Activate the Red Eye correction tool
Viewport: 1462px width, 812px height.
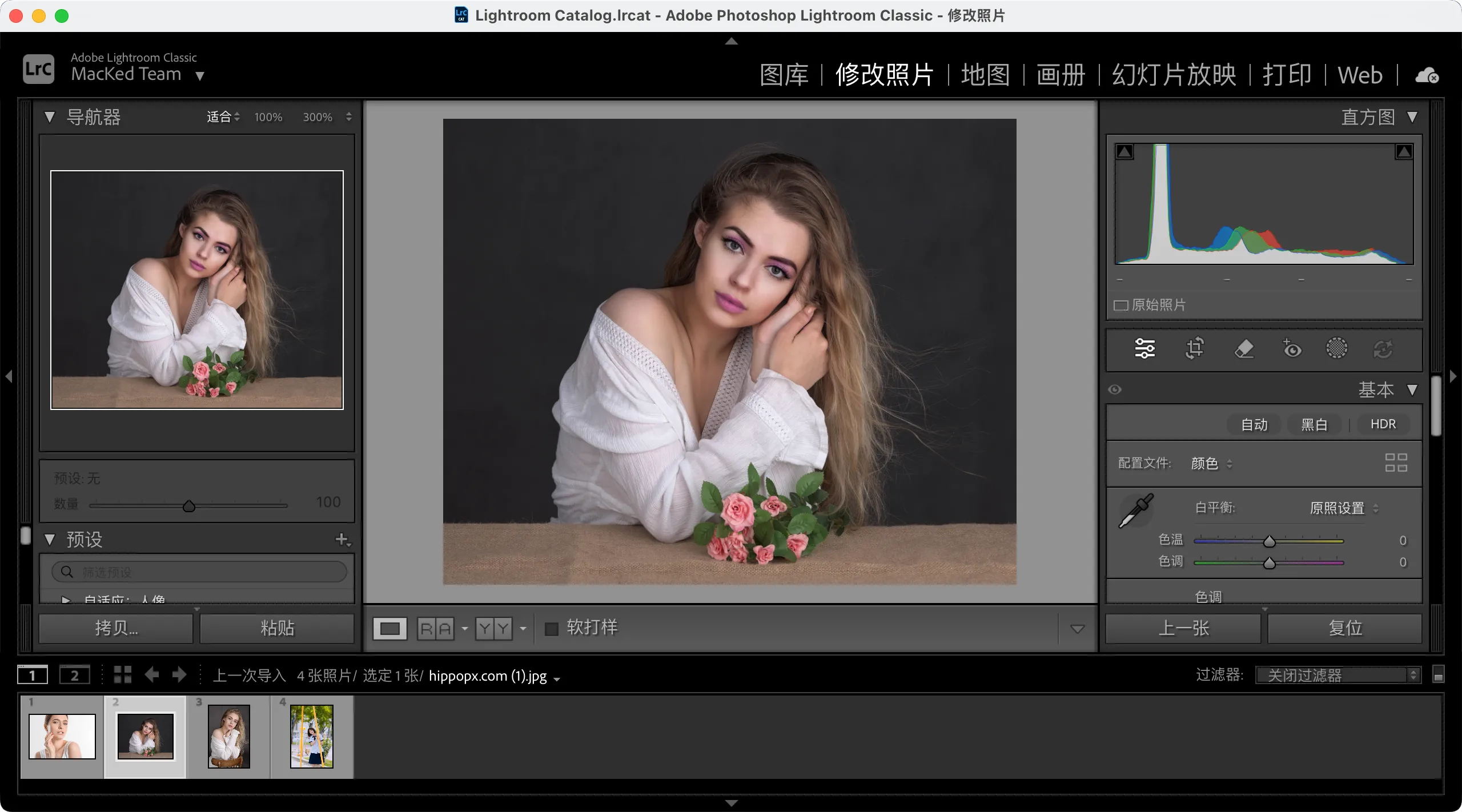pos(1292,348)
